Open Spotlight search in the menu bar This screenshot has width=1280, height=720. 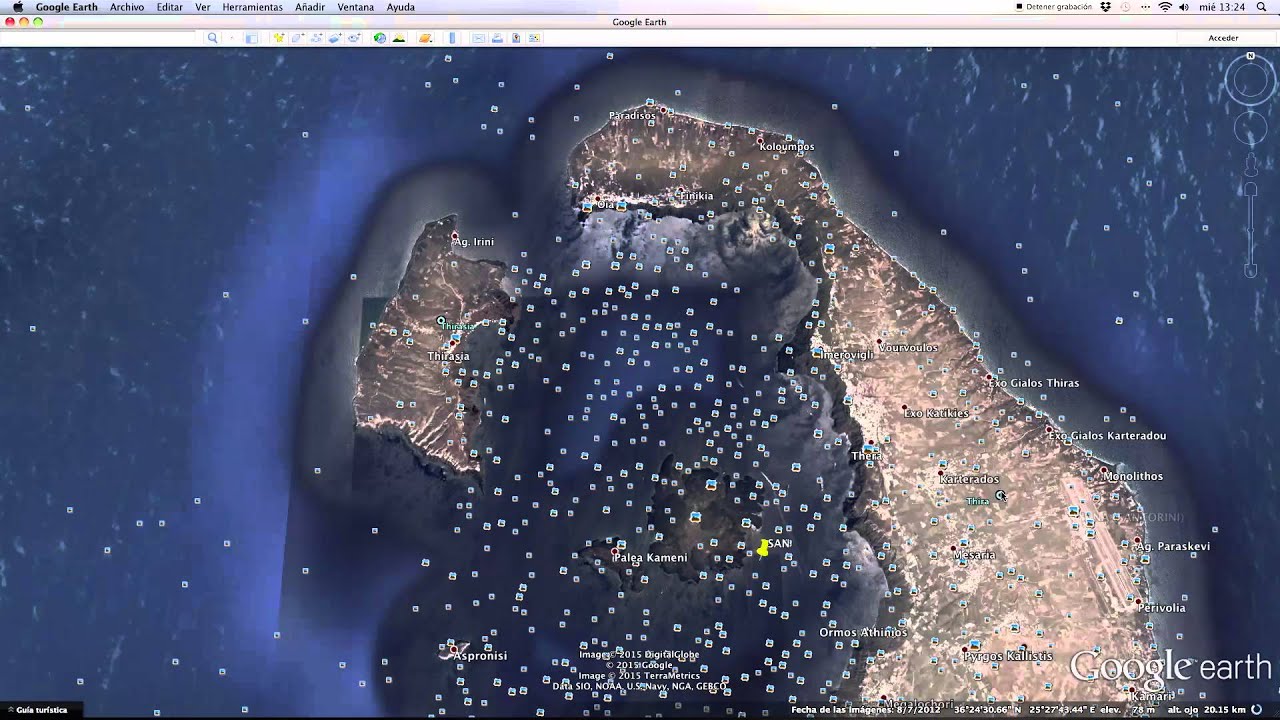point(1259,7)
